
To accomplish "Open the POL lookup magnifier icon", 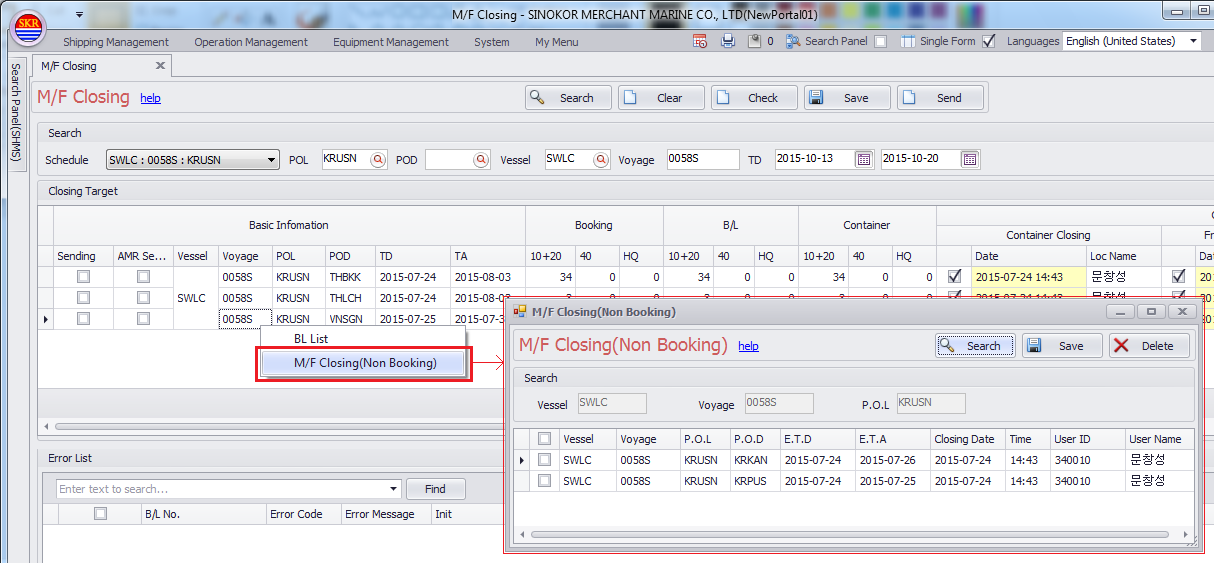I will (x=378, y=160).
